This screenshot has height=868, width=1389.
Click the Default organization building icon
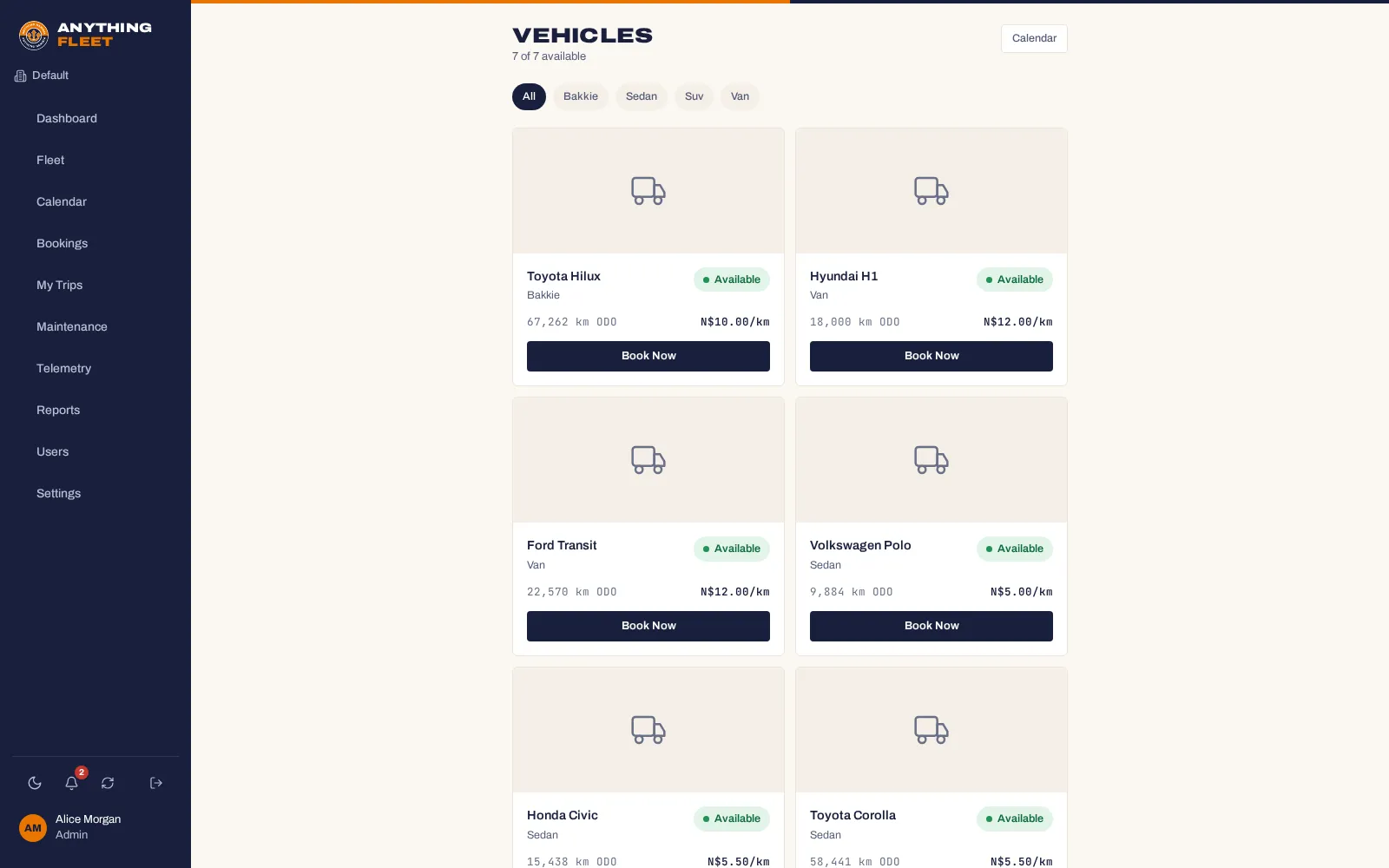pos(21,76)
